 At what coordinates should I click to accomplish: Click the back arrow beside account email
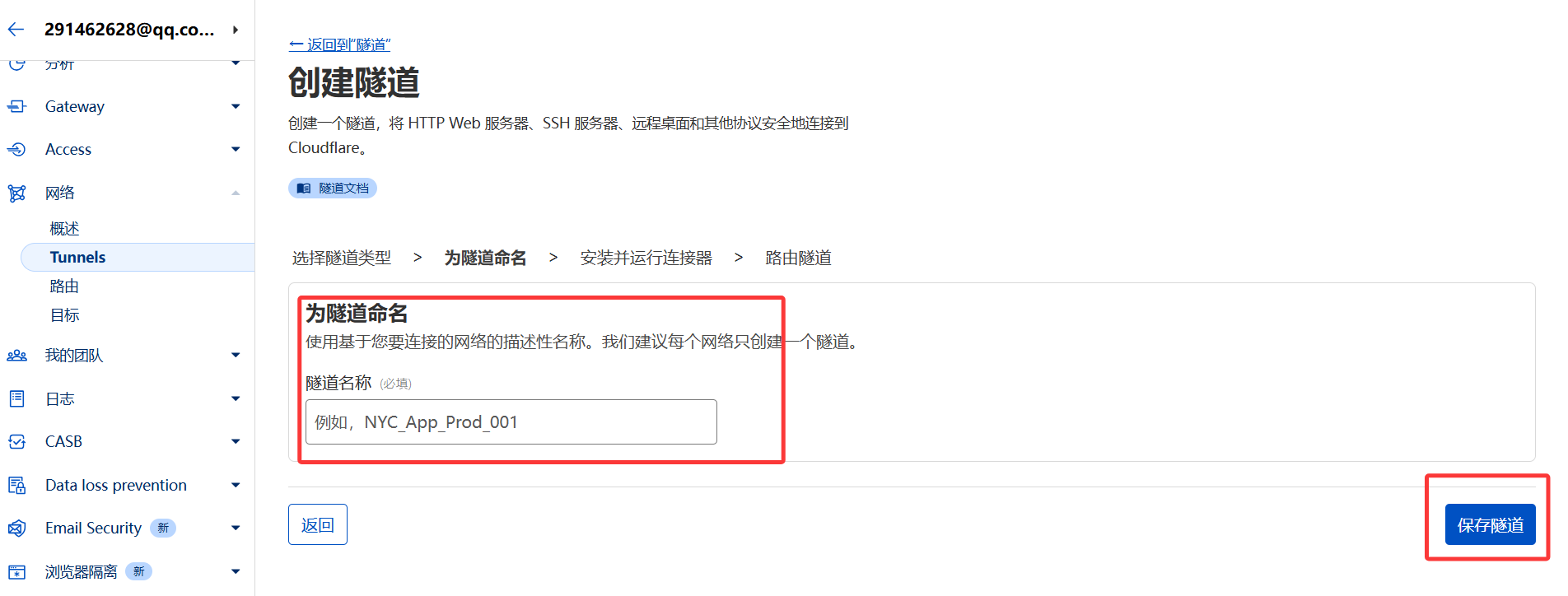(16, 30)
